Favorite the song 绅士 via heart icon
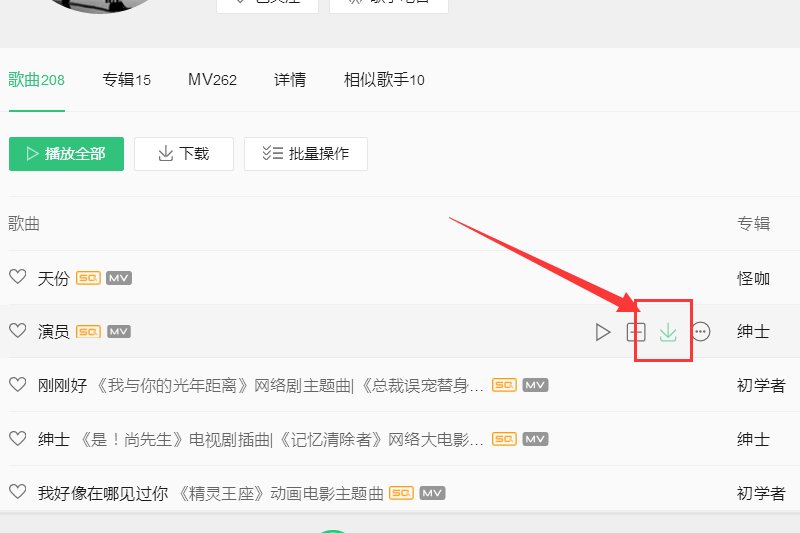The width and height of the screenshot is (800, 533). 18,438
